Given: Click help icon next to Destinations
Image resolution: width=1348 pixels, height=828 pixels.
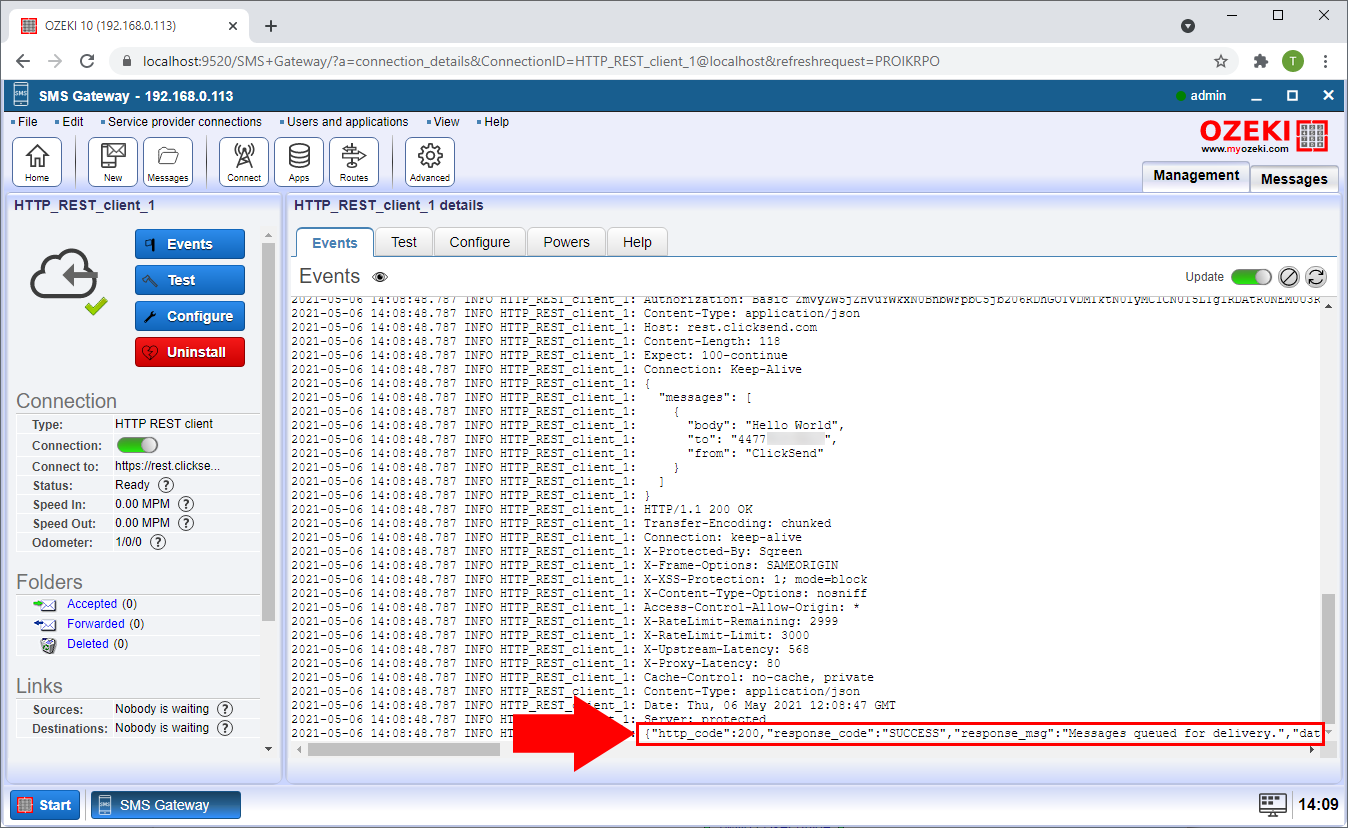Looking at the screenshot, I should tap(225, 728).
